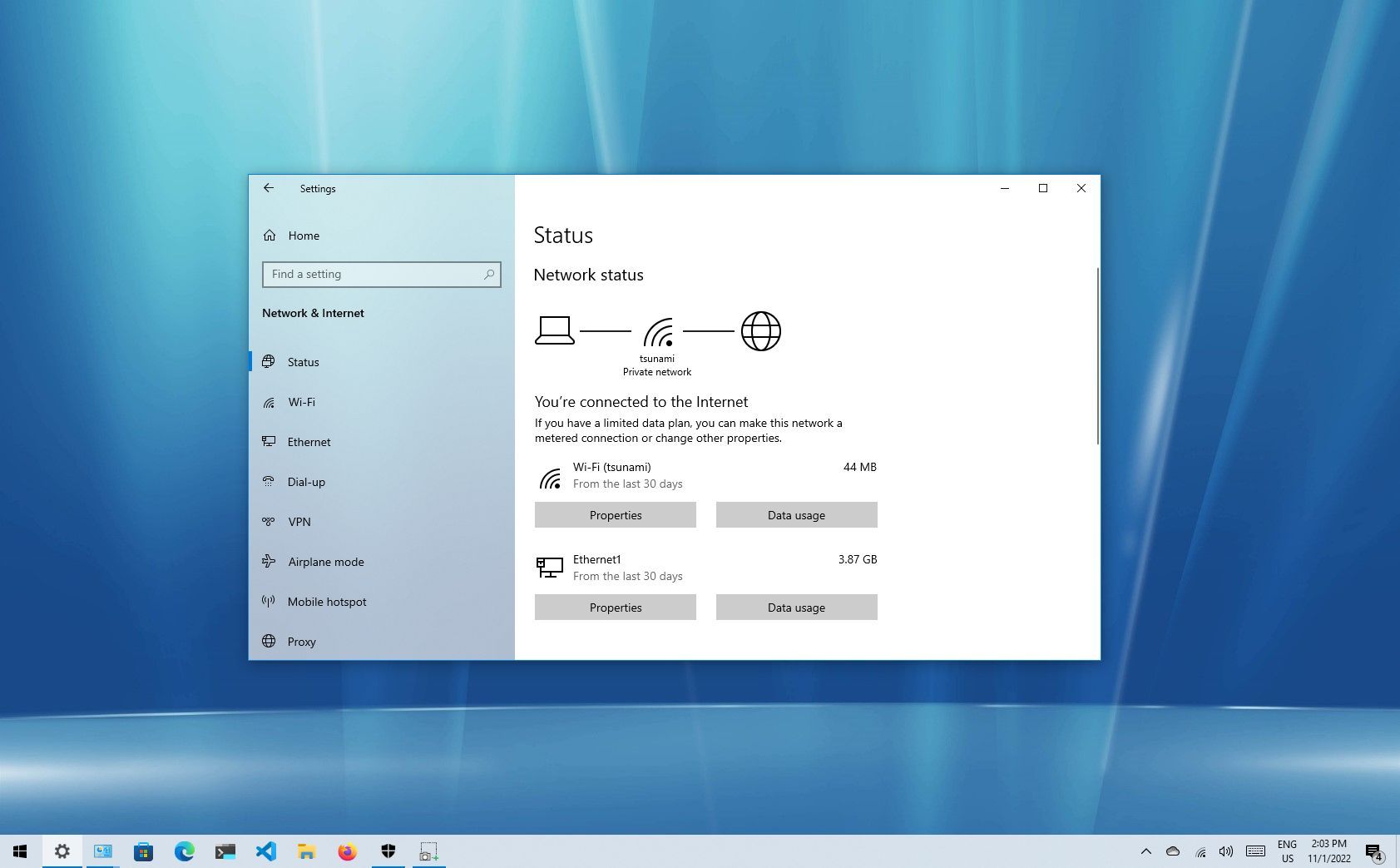
Task: Open Wi-Fi settings from the sidebar
Action: [301, 402]
